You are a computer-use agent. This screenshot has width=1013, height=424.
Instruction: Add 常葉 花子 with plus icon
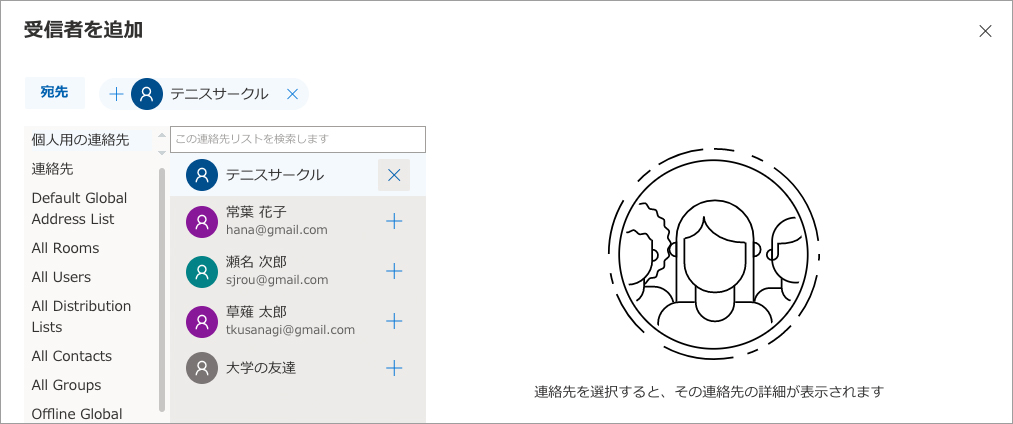click(x=394, y=221)
